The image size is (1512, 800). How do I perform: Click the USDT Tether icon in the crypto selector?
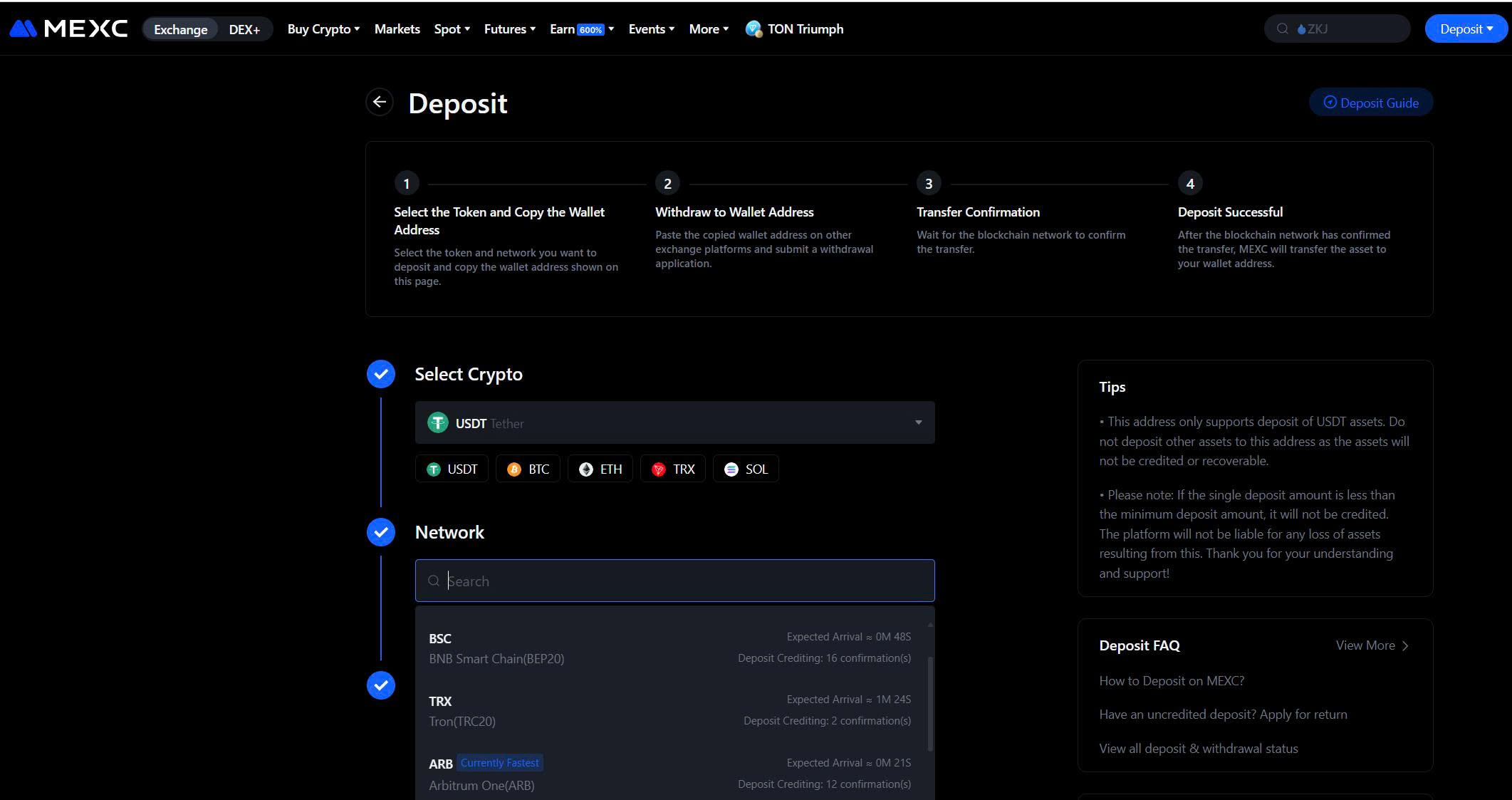437,422
